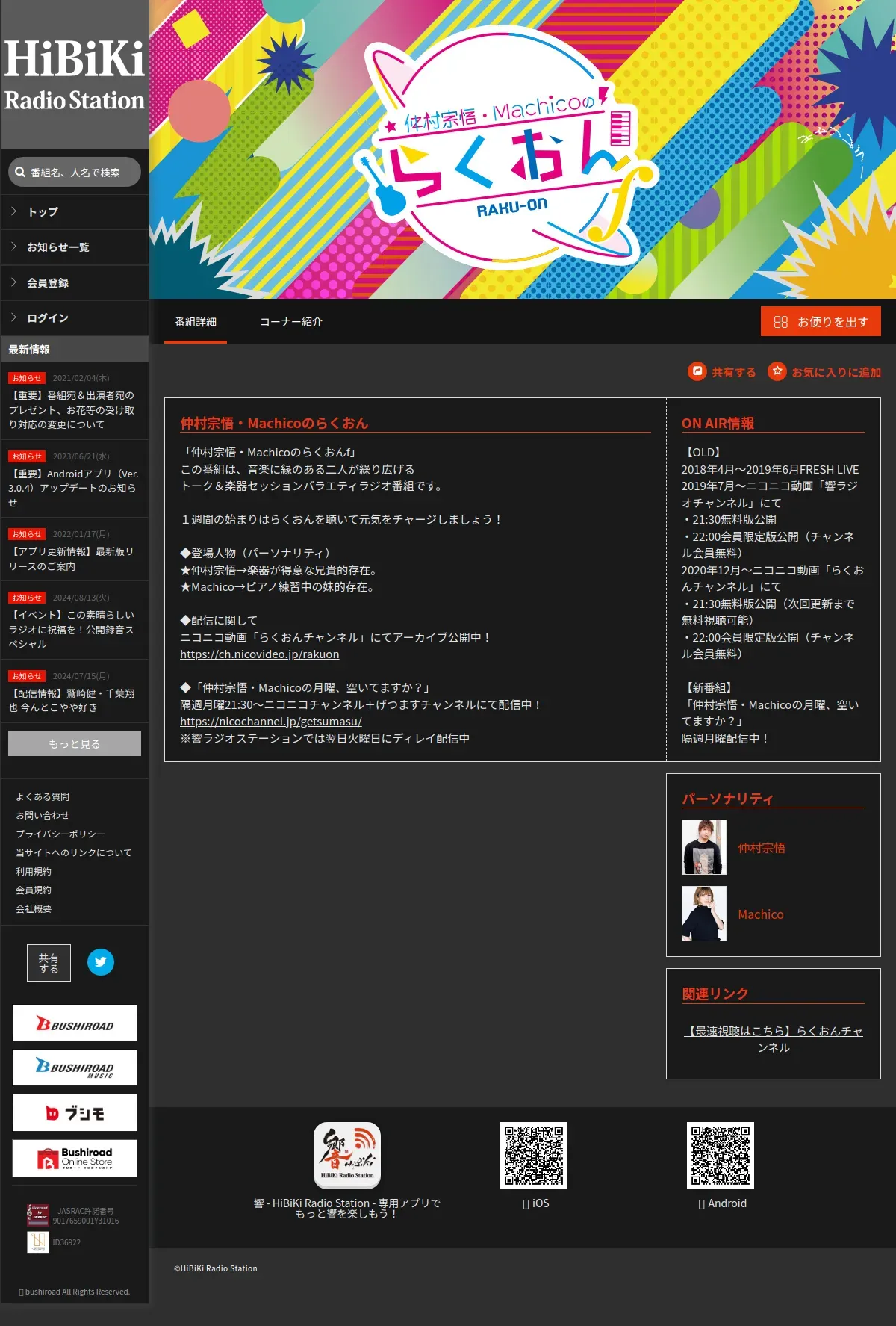Open the Bushiroad Online Store banner
896x1326 pixels.
[x=75, y=1158]
